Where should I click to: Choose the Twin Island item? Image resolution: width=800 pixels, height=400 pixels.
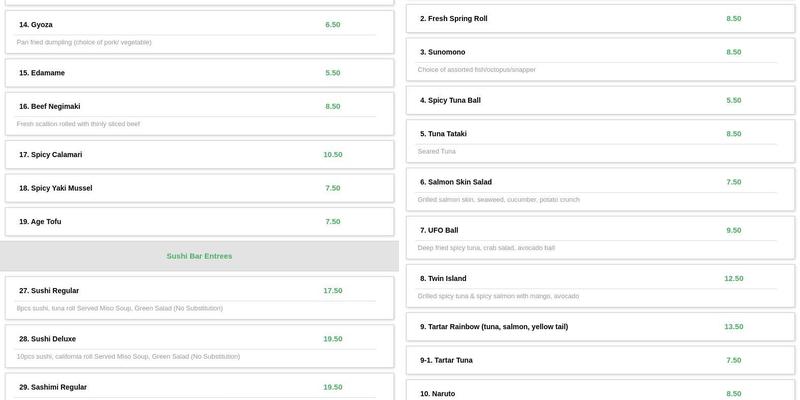pos(599,286)
